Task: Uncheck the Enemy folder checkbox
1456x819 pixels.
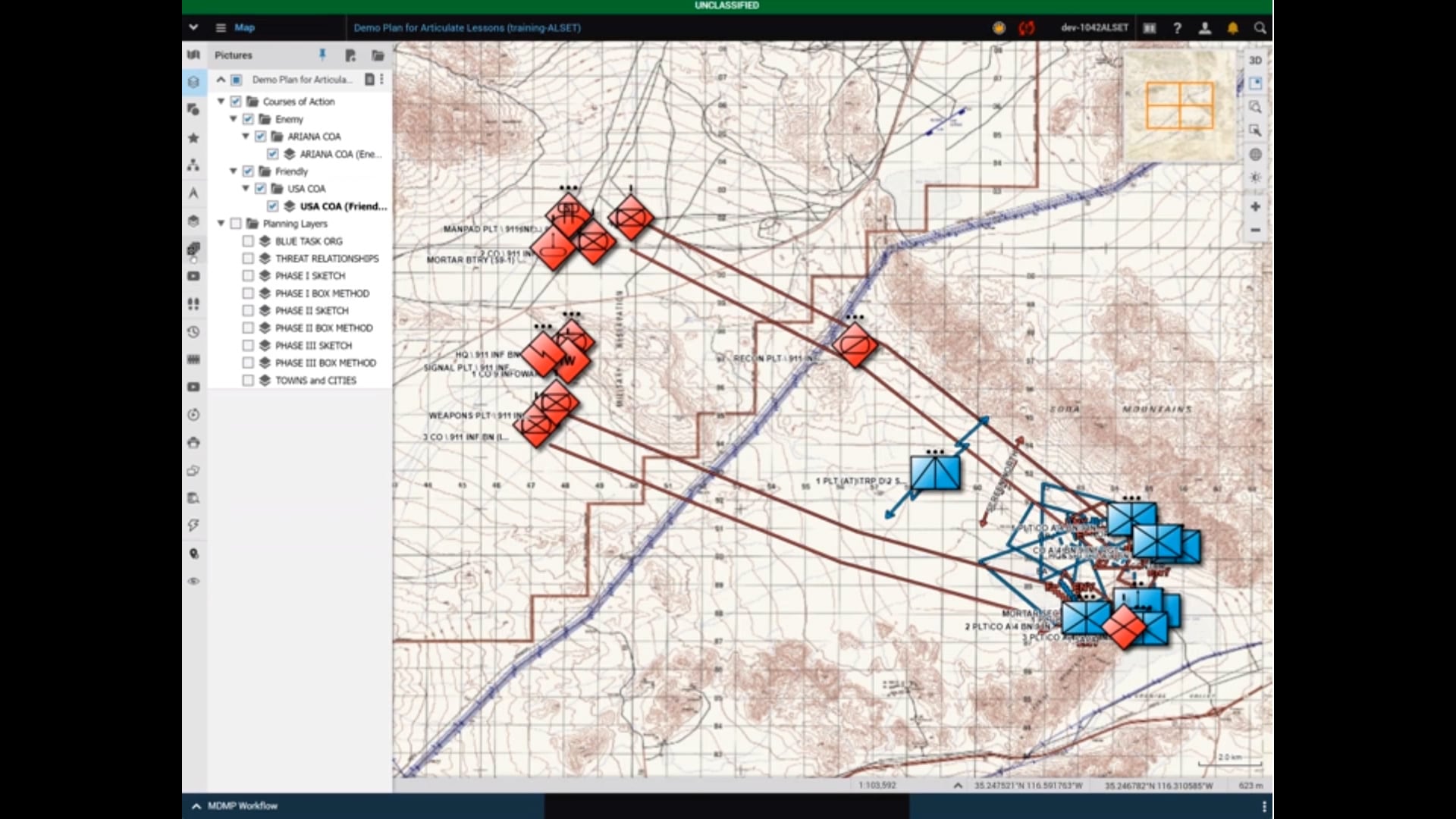Action: pyautogui.click(x=248, y=119)
